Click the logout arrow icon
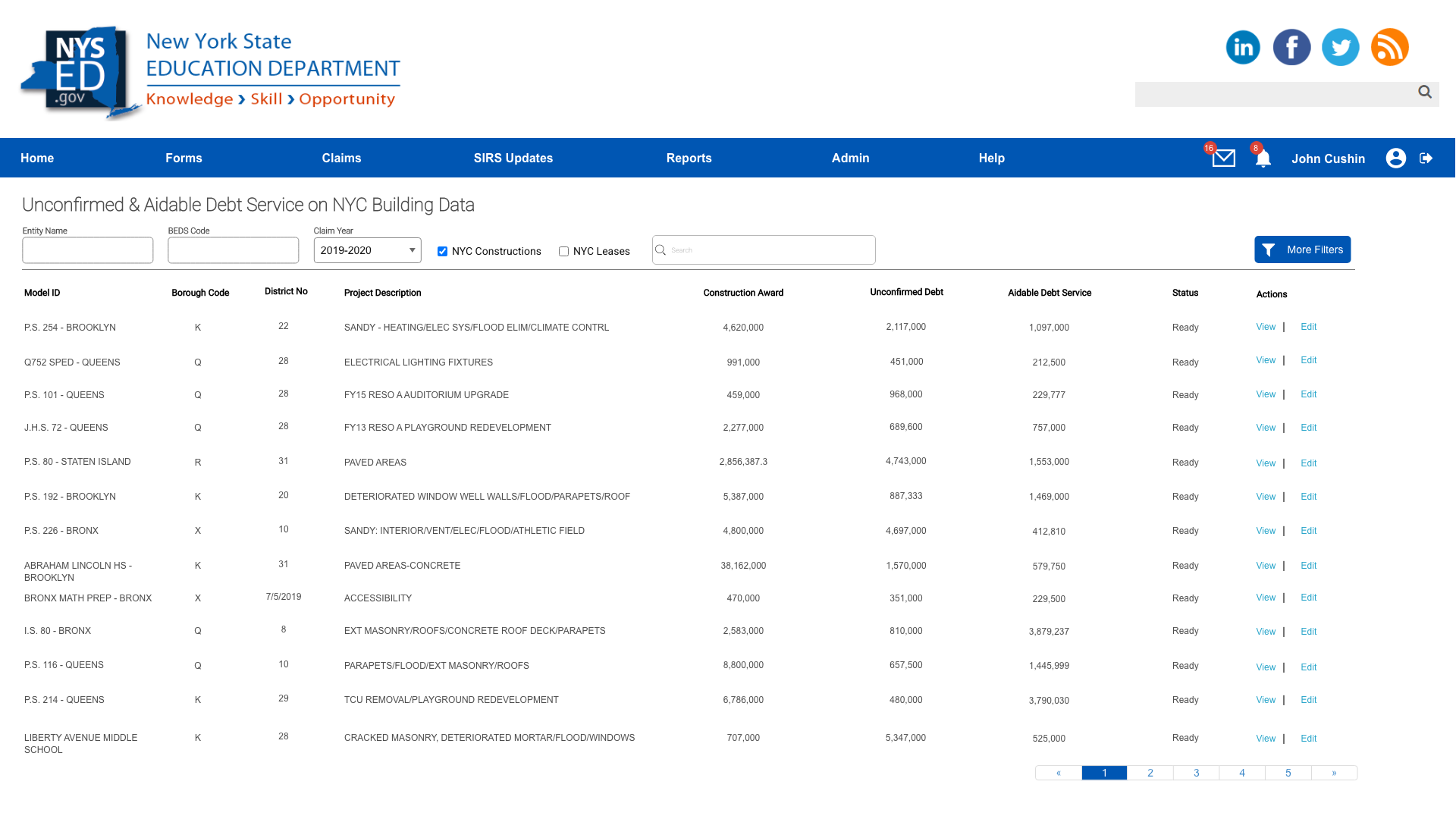 [x=1426, y=158]
